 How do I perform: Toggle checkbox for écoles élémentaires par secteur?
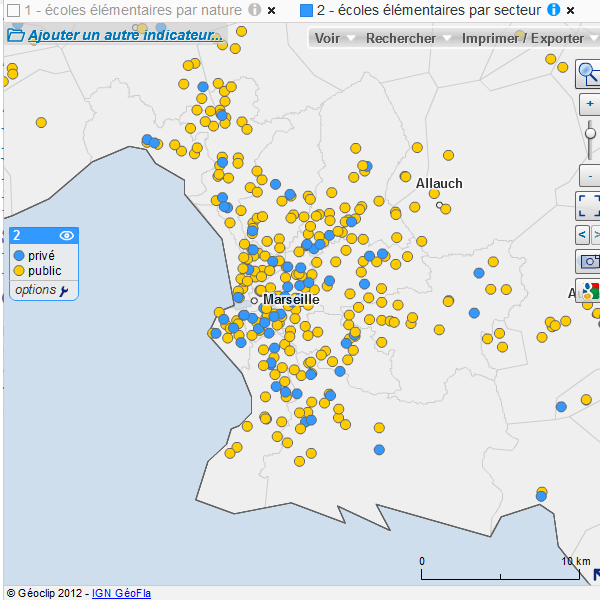click(306, 10)
